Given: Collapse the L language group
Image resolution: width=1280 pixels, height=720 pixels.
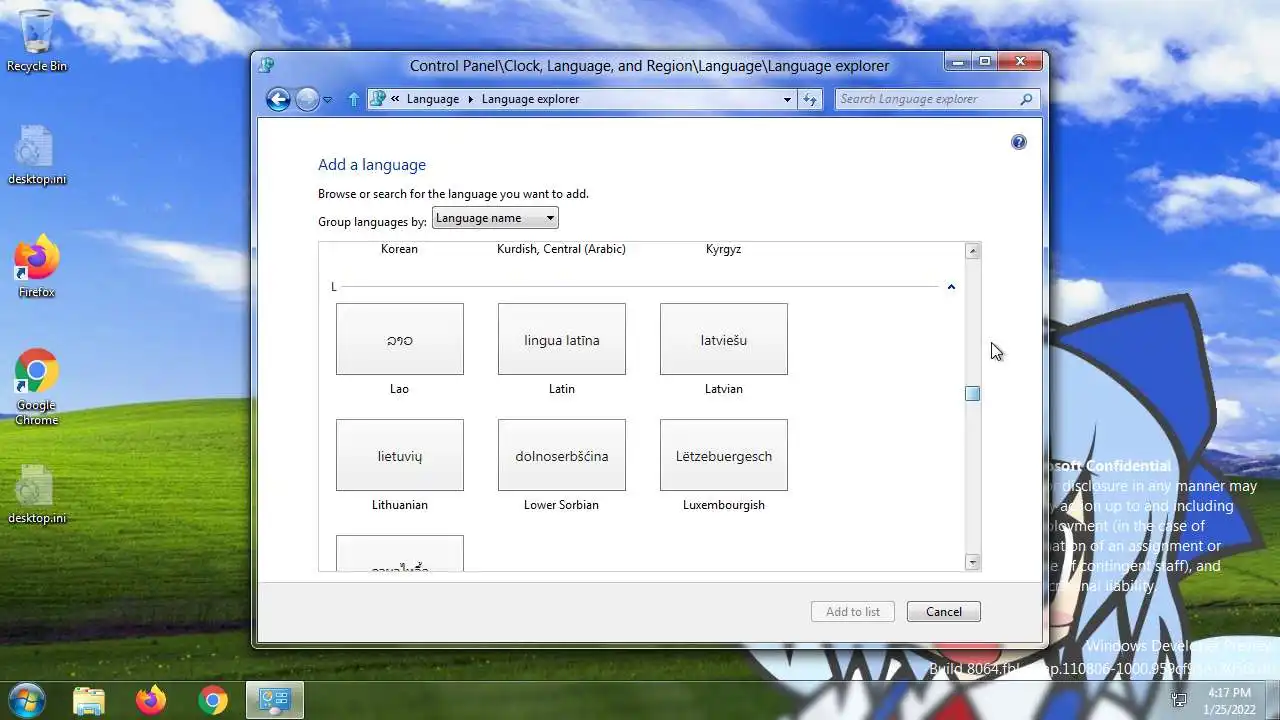Looking at the screenshot, I should [951, 287].
